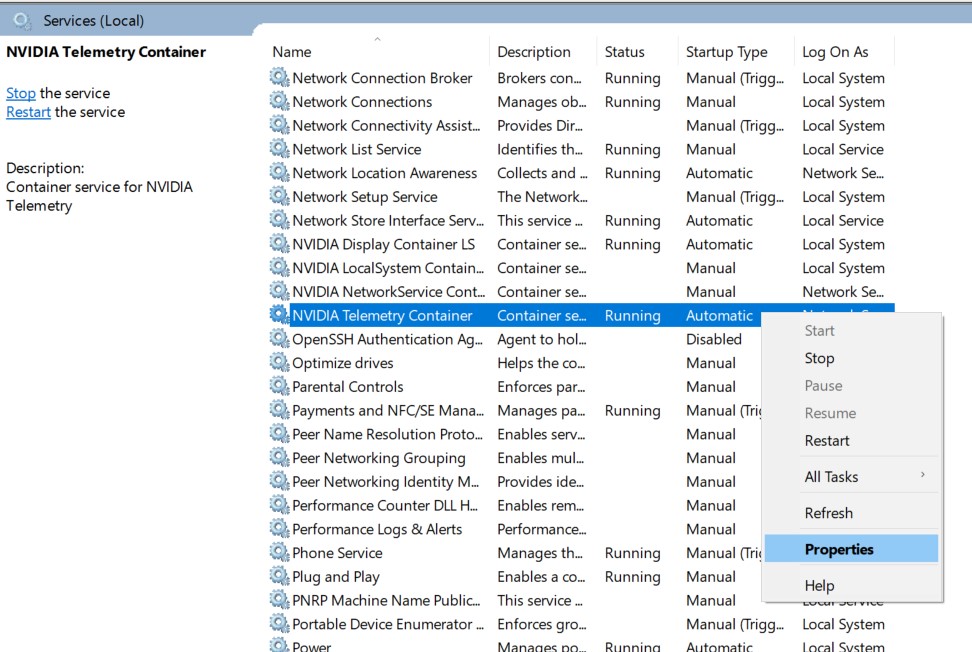Sort by the Startup Type column header
This screenshot has height=652, width=972.
727,52
